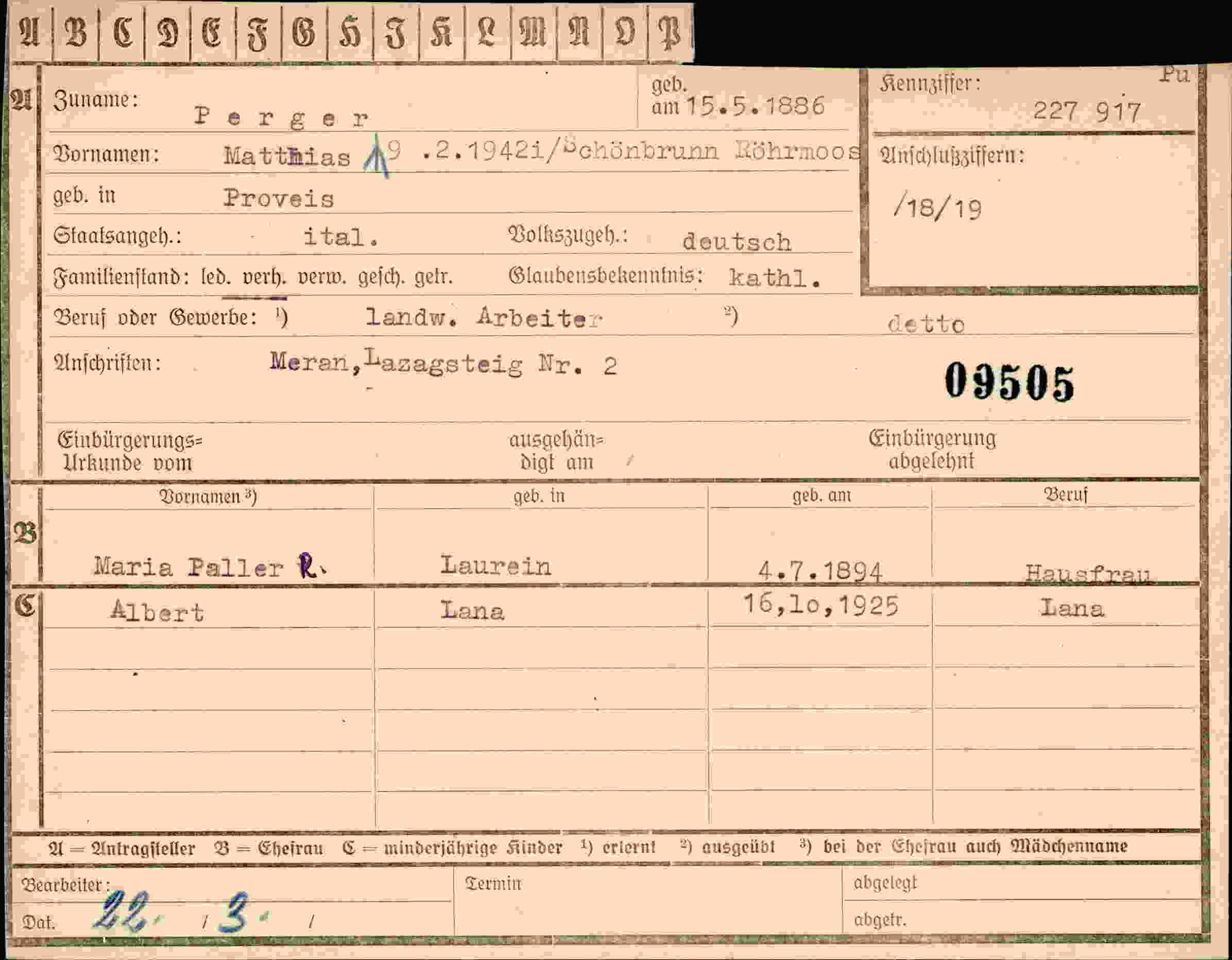Click the index tab letter B
This screenshot has width=1232, height=960.
pyautogui.click(x=76, y=31)
